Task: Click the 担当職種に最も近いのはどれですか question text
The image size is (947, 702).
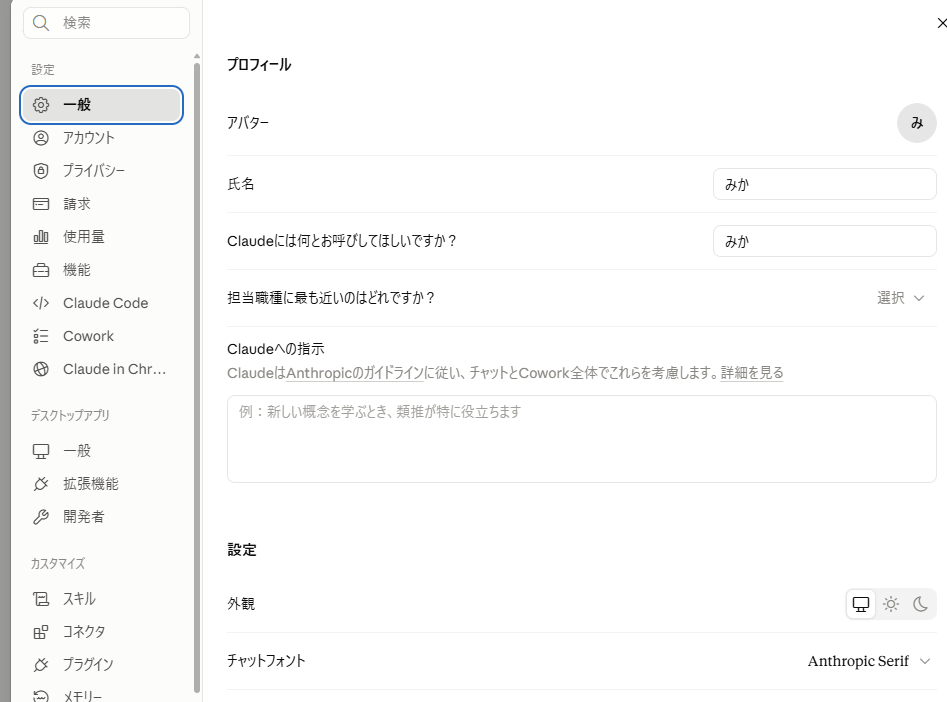Action: [x=331, y=298]
